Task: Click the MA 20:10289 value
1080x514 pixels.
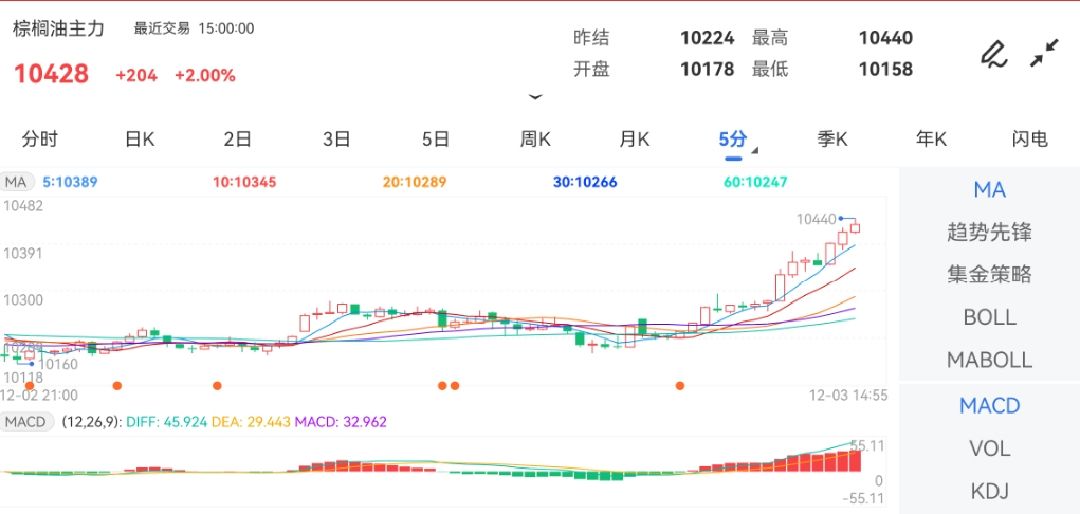Action: coord(415,183)
